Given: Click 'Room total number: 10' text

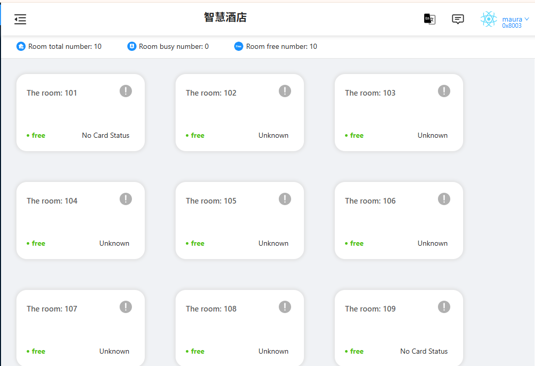Looking at the screenshot, I should [x=65, y=46].
